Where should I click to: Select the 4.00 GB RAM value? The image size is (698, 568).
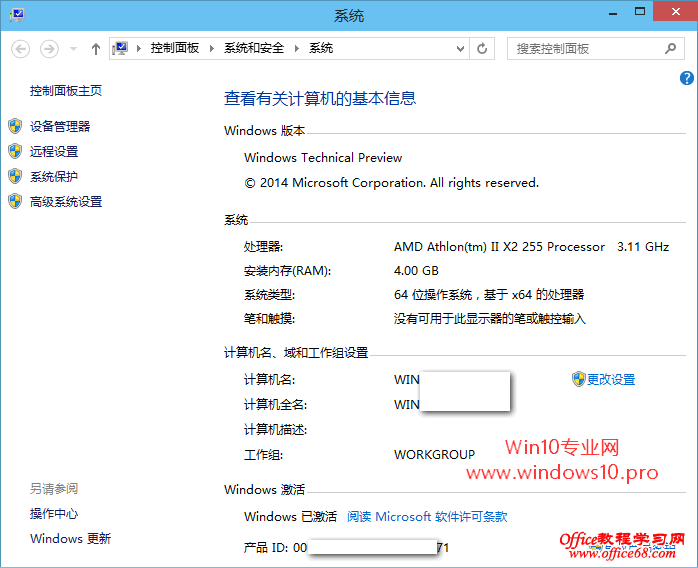[x=416, y=271]
